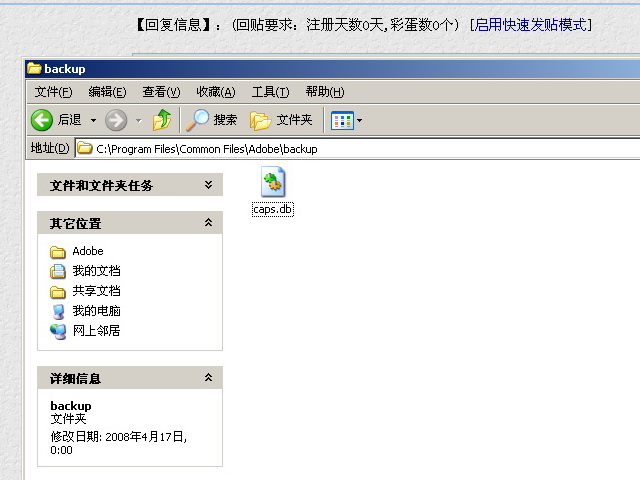Click the 详细信息 panel header
This screenshot has width=640, height=480.
tap(130, 378)
